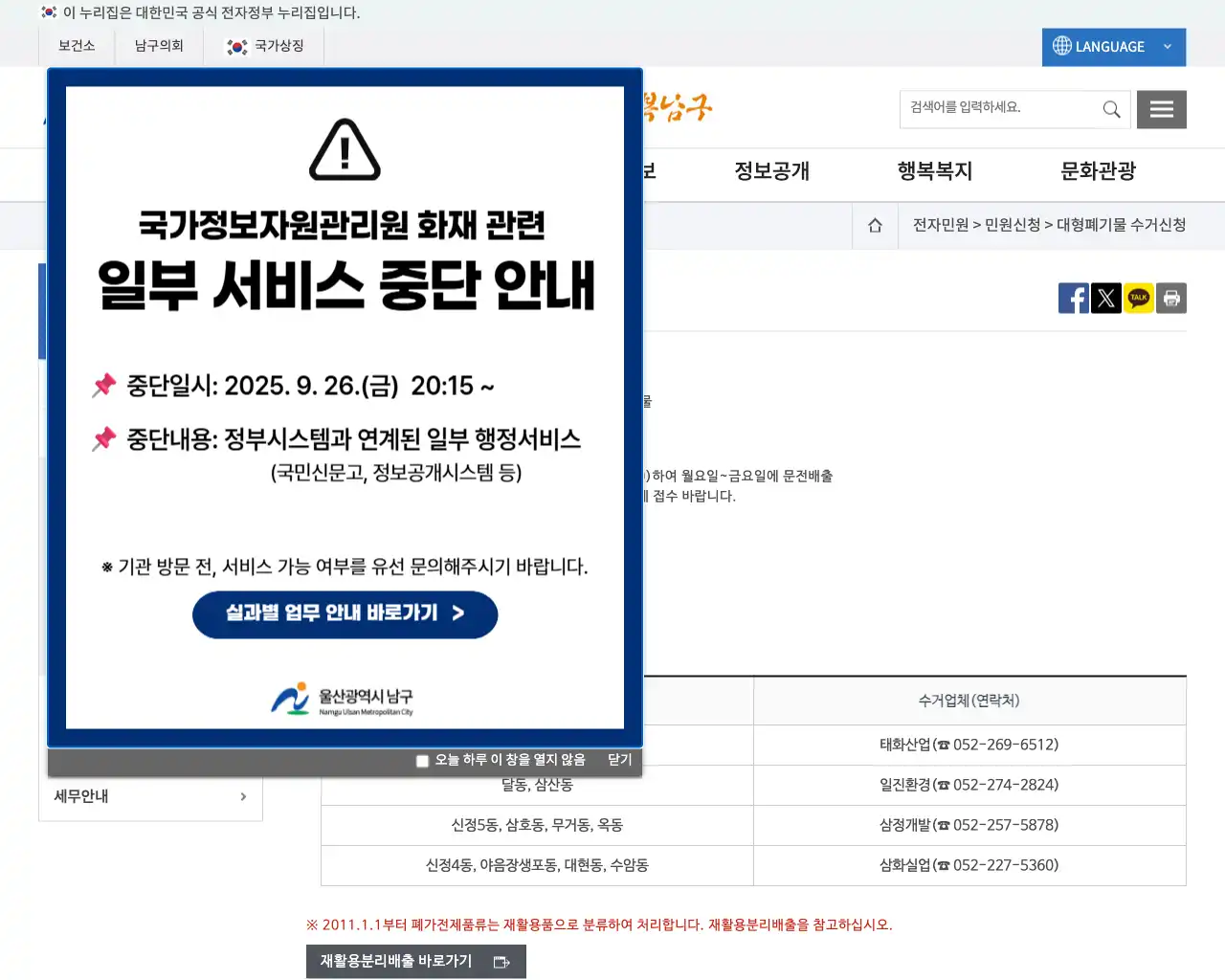Click the '신정4동, 야음장생포동, 대현동, 수암동' cell
Viewport: 1225px width, 980px height.
click(x=537, y=865)
